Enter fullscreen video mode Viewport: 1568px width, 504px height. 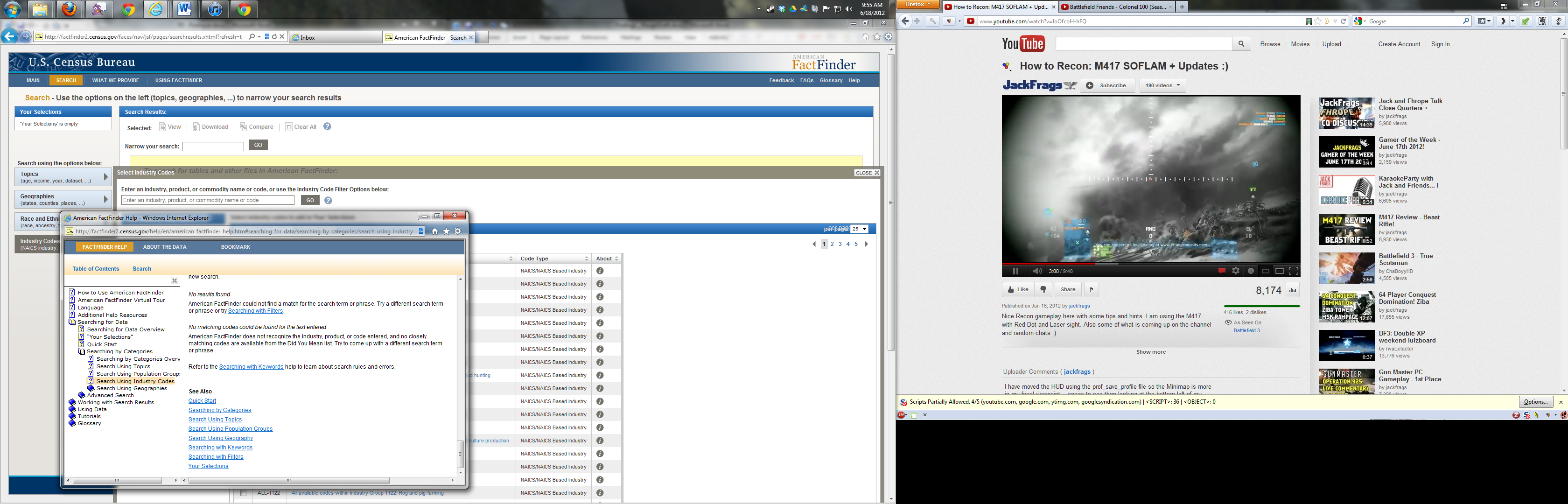click(x=1294, y=271)
